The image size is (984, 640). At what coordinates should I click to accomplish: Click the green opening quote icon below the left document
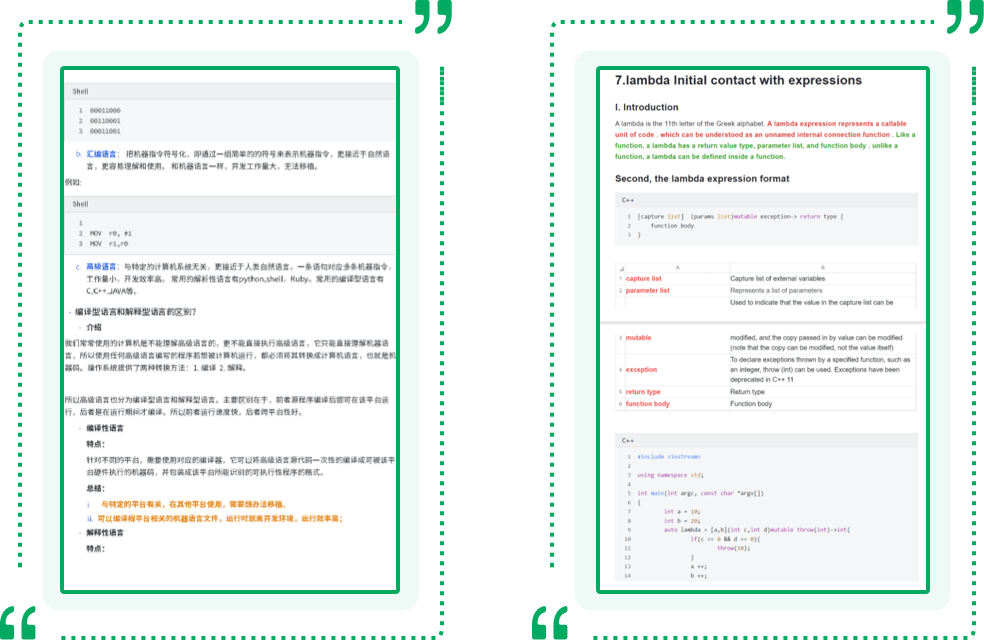pos(18,621)
